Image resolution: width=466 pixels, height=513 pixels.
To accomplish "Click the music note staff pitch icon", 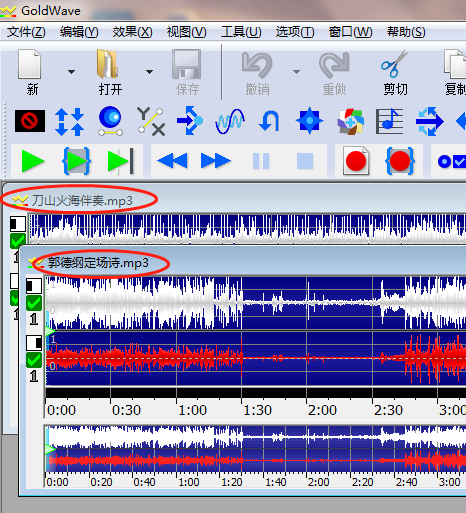I will (389, 121).
